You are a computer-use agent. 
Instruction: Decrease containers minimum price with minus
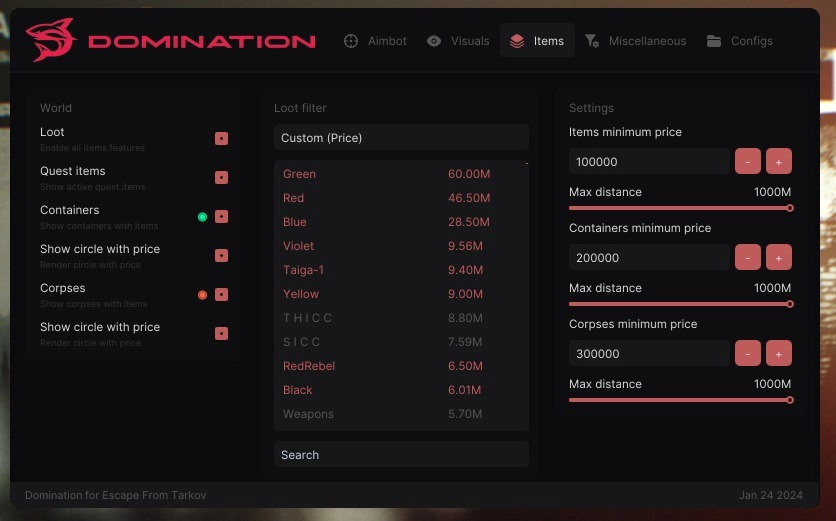click(x=747, y=257)
